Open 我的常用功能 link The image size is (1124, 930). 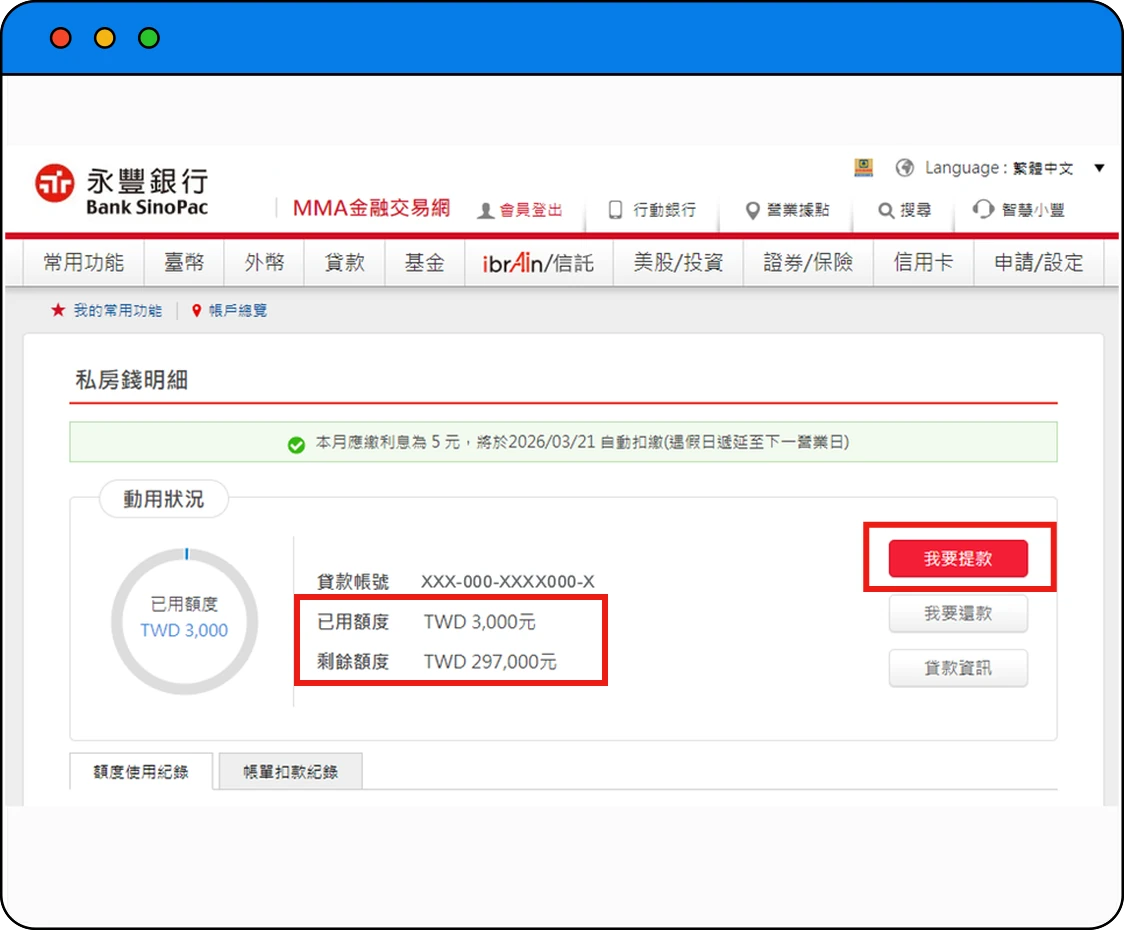(x=118, y=310)
